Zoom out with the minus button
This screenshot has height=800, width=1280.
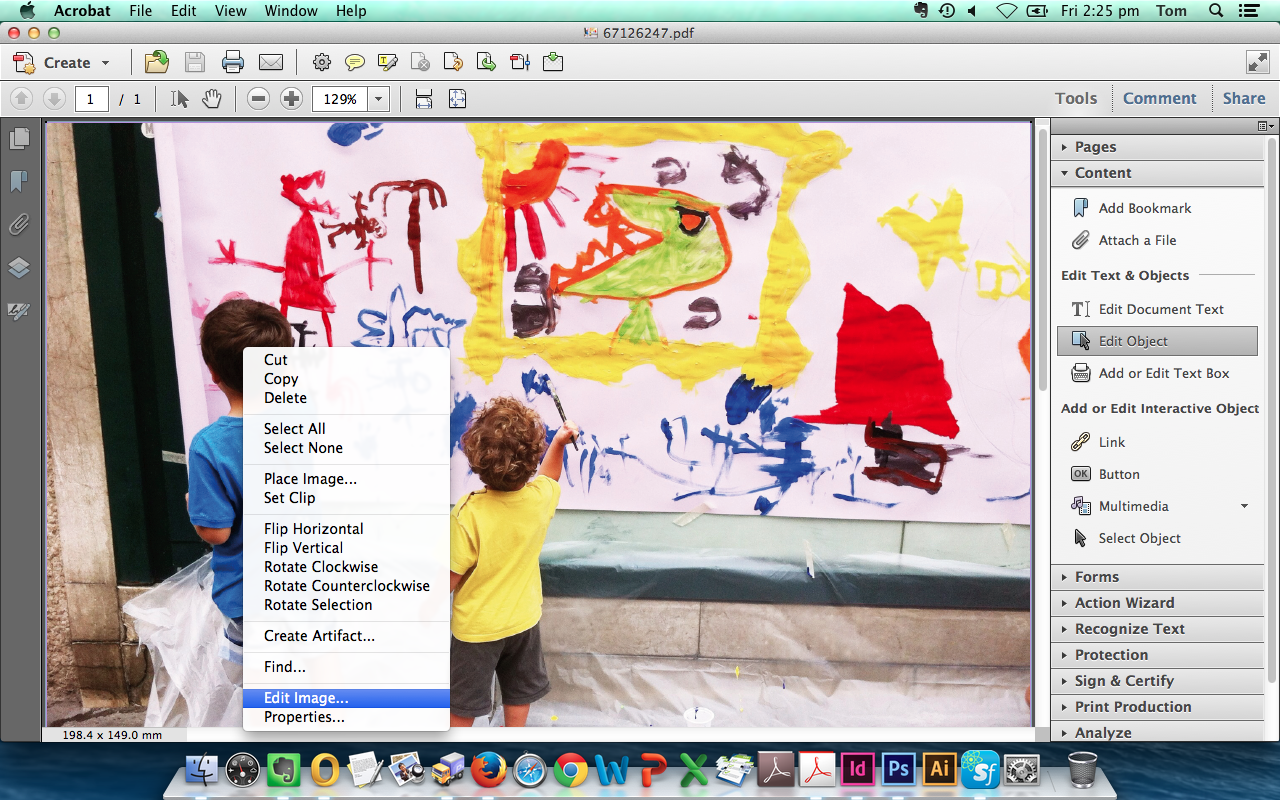259,99
